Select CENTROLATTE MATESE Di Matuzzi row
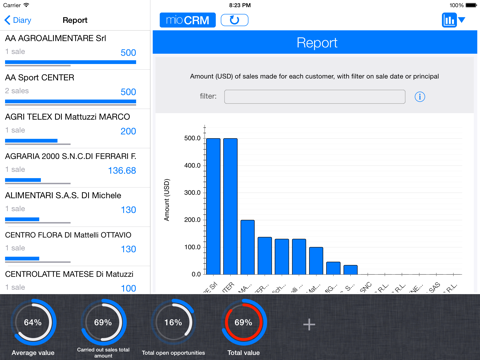Image resolution: width=480 pixels, height=360 pixels. pos(75,280)
